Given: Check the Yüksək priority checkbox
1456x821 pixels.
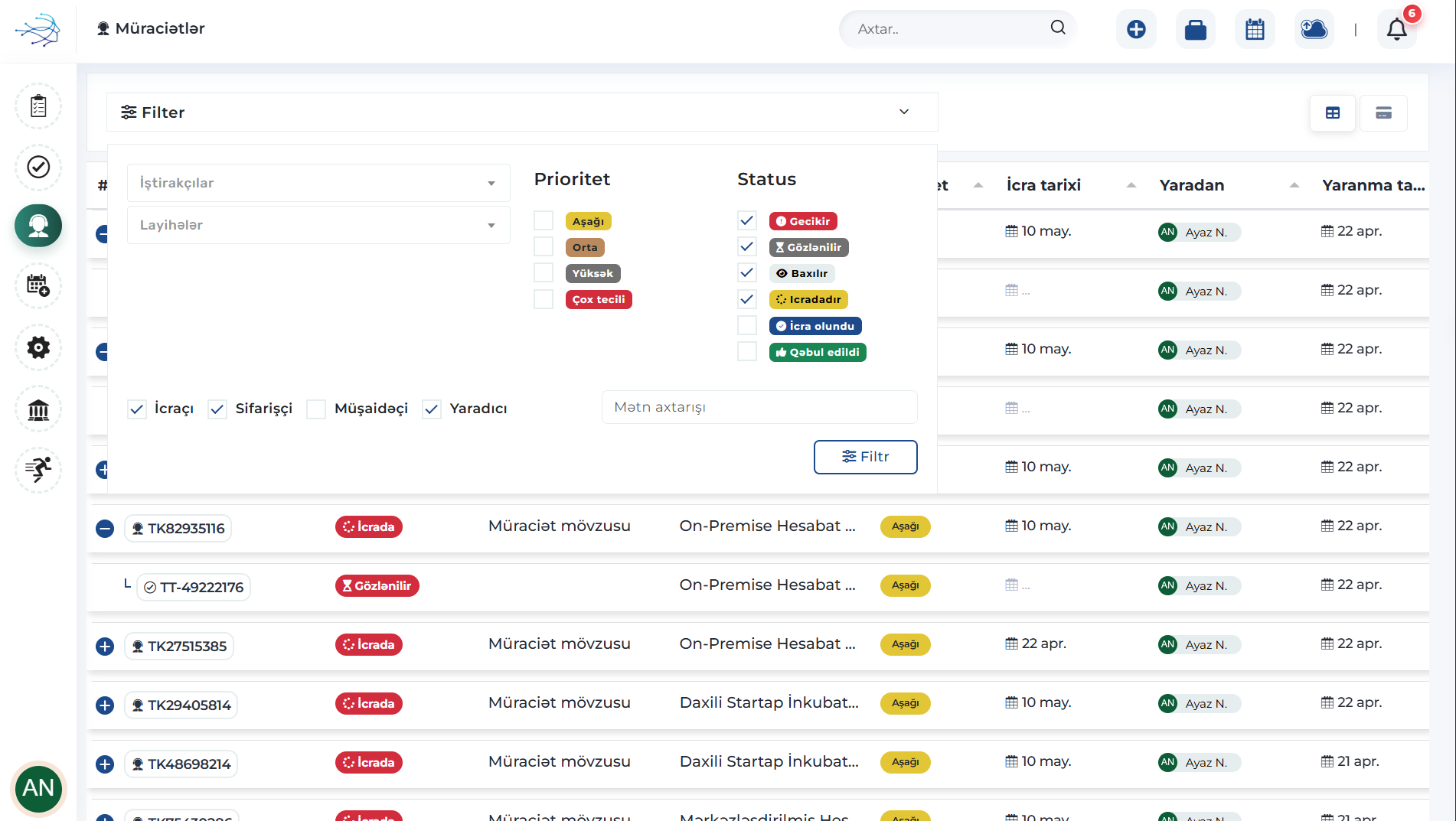Looking at the screenshot, I should point(544,273).
